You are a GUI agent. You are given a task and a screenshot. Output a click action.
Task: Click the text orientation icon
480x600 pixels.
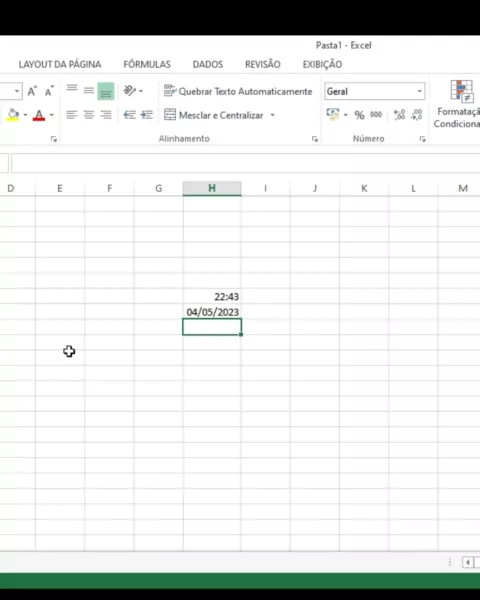click(x=130, y=91)
